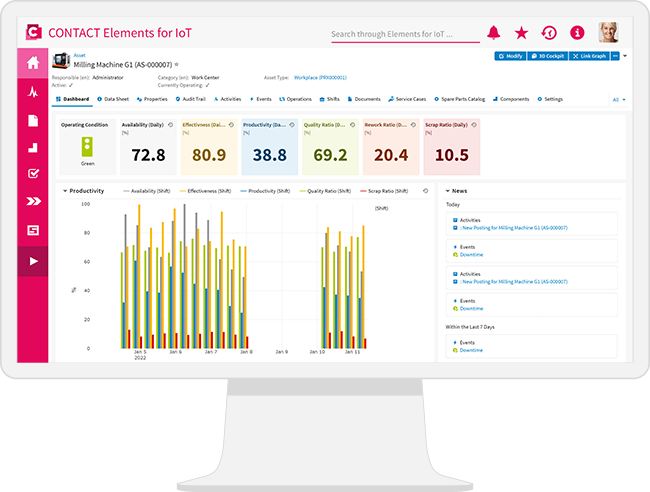The image size is (650, 492).
Task: Open the Link Graph
Action: pyautogui.click(x=589, y=56)
